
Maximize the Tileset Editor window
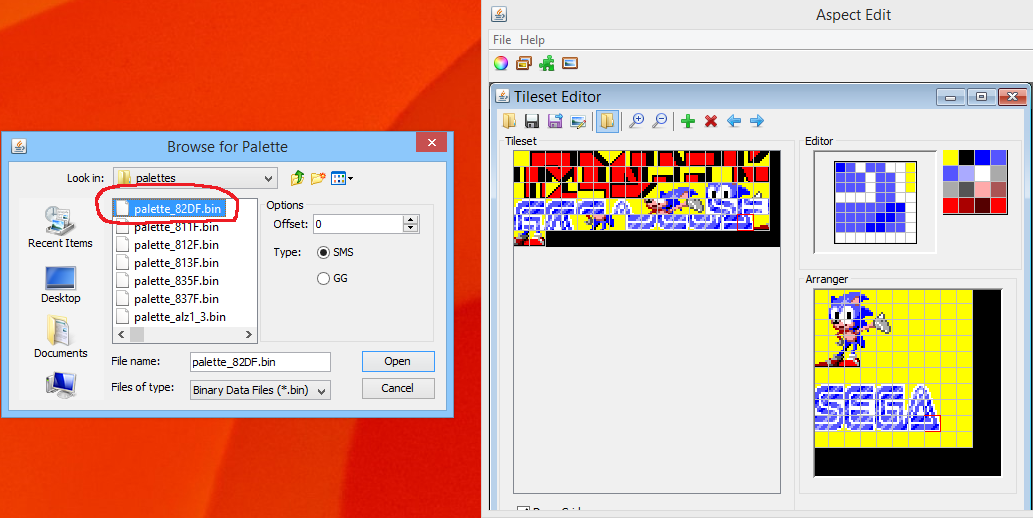pos(982,97)
